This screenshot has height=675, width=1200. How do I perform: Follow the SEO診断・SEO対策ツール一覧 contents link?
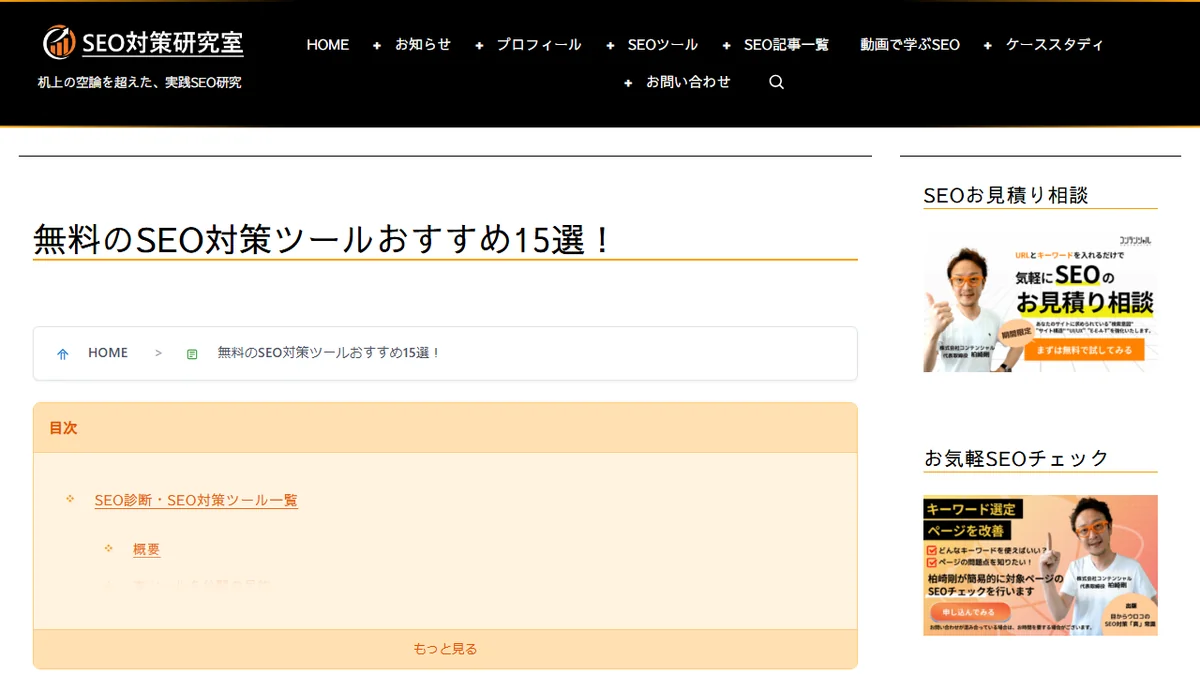196,500
